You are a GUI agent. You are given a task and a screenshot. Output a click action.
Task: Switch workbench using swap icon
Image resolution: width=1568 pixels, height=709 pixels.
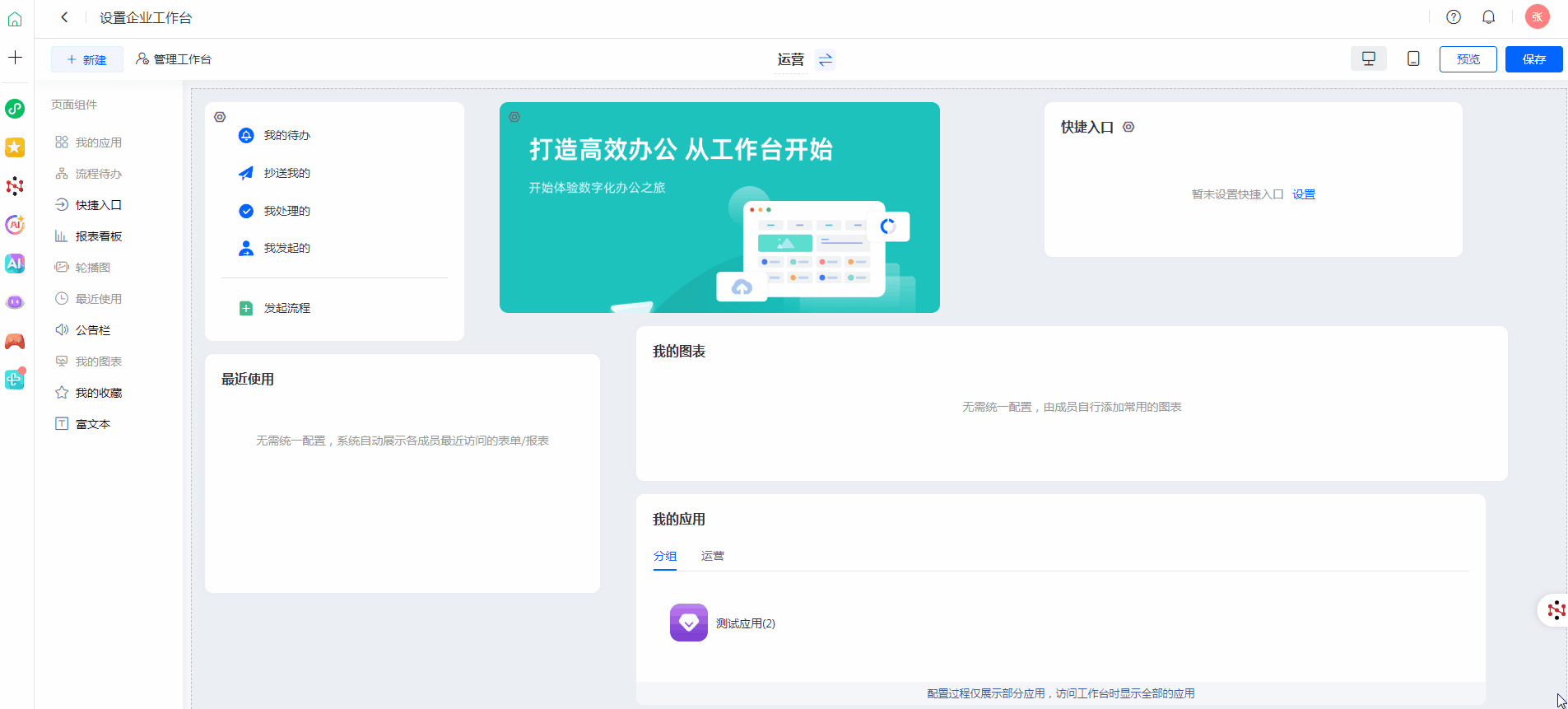tap(825, 59)
